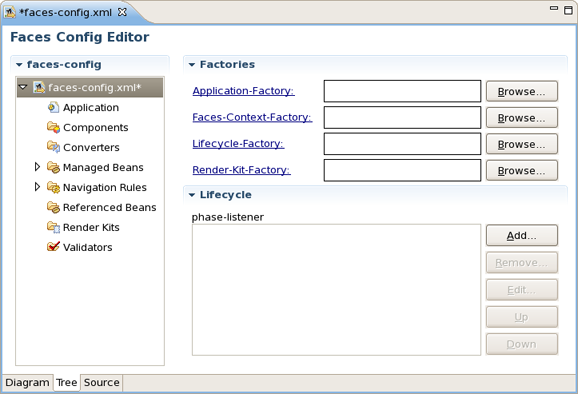Collapse the Lifecycle section

pyautogui.click(x=192, y=195)
